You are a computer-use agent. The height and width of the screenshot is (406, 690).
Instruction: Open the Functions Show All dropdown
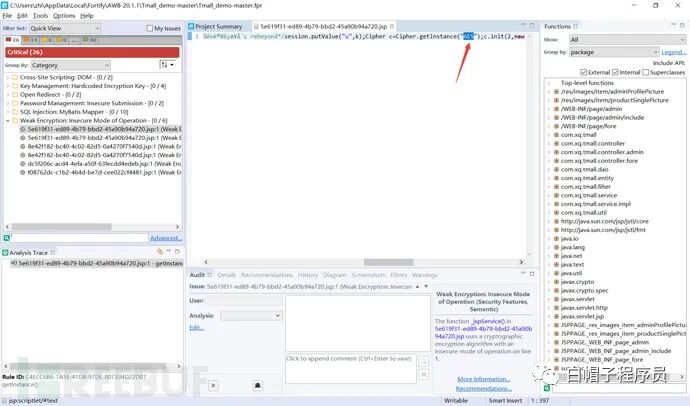[x=628, y=40]
